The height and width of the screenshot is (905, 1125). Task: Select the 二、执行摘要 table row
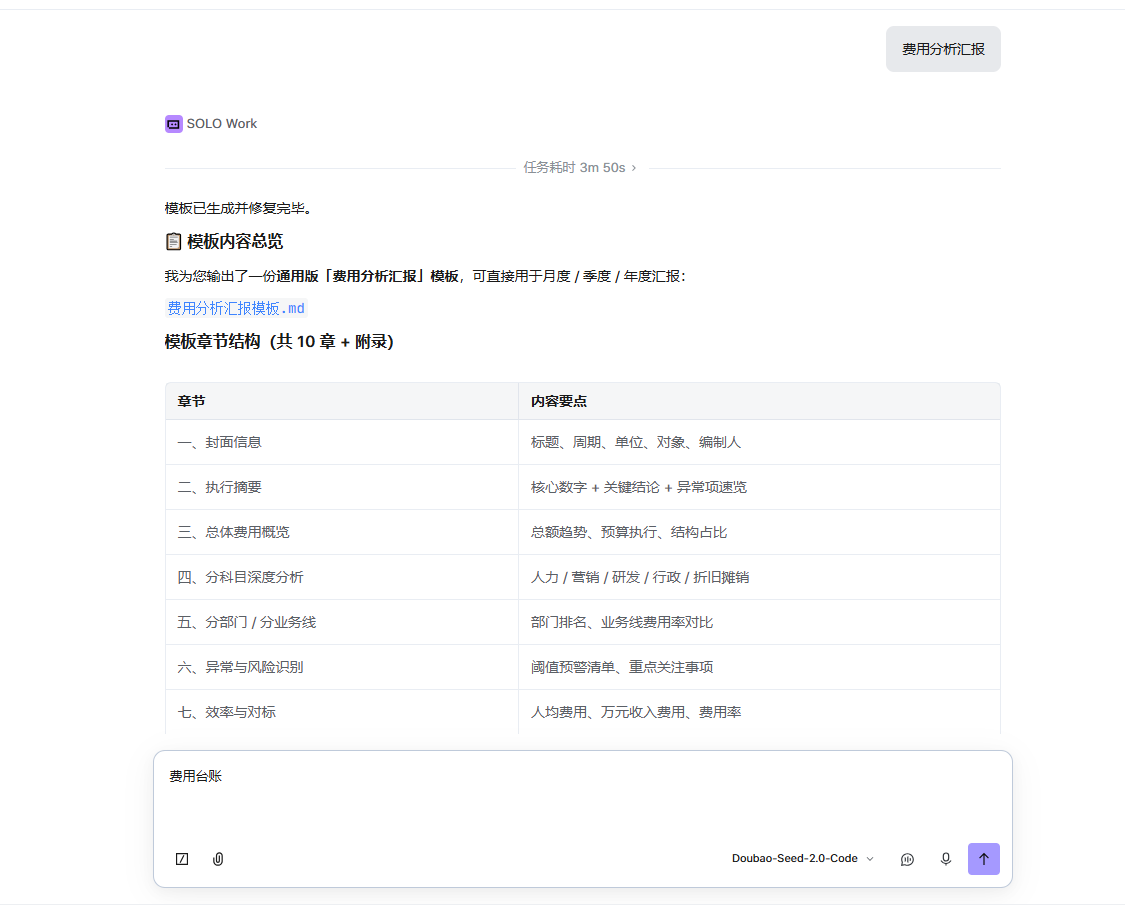(583, 487)
